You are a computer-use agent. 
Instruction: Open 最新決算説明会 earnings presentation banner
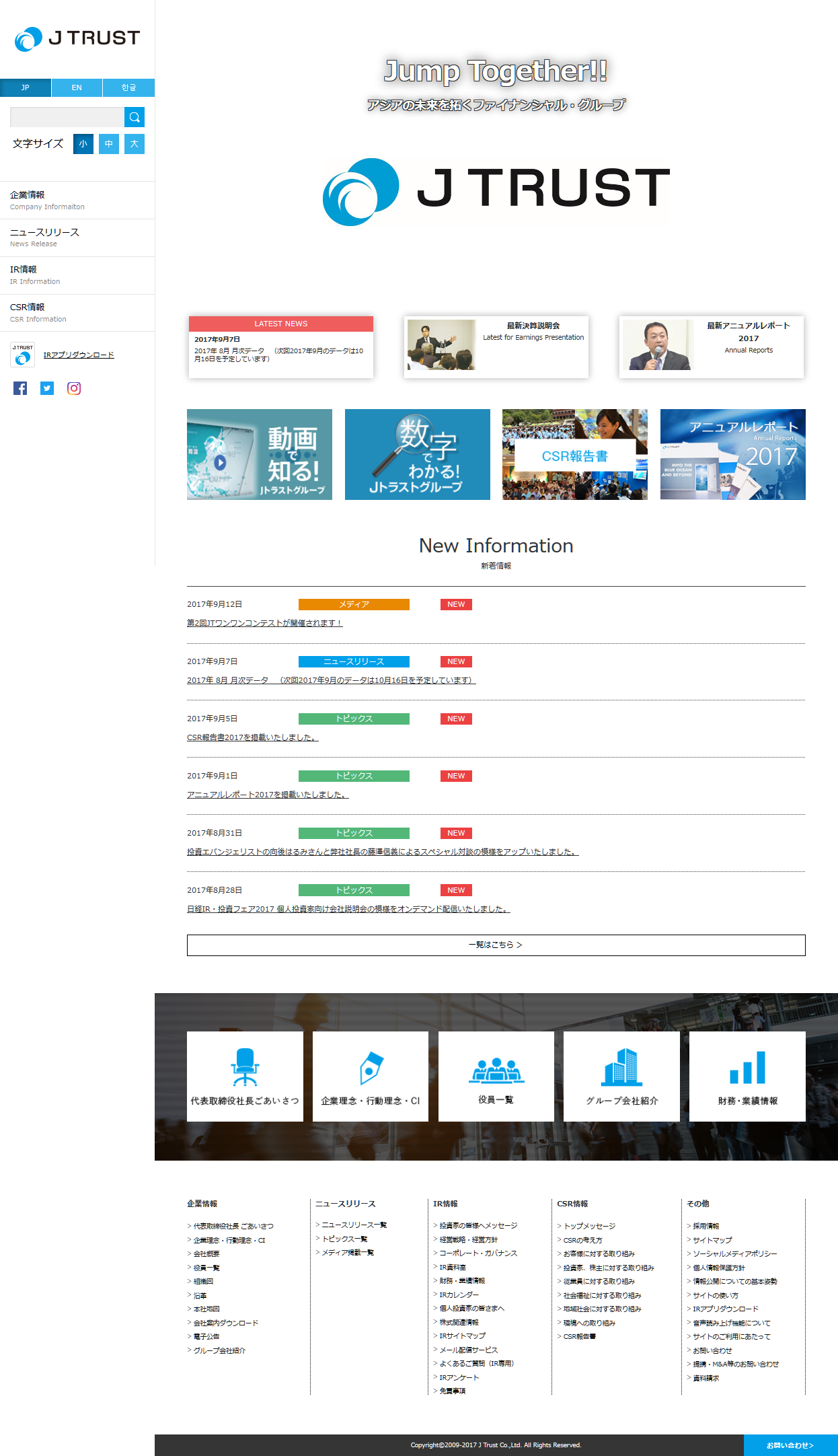pyautogui.click(x=496, y=347)
